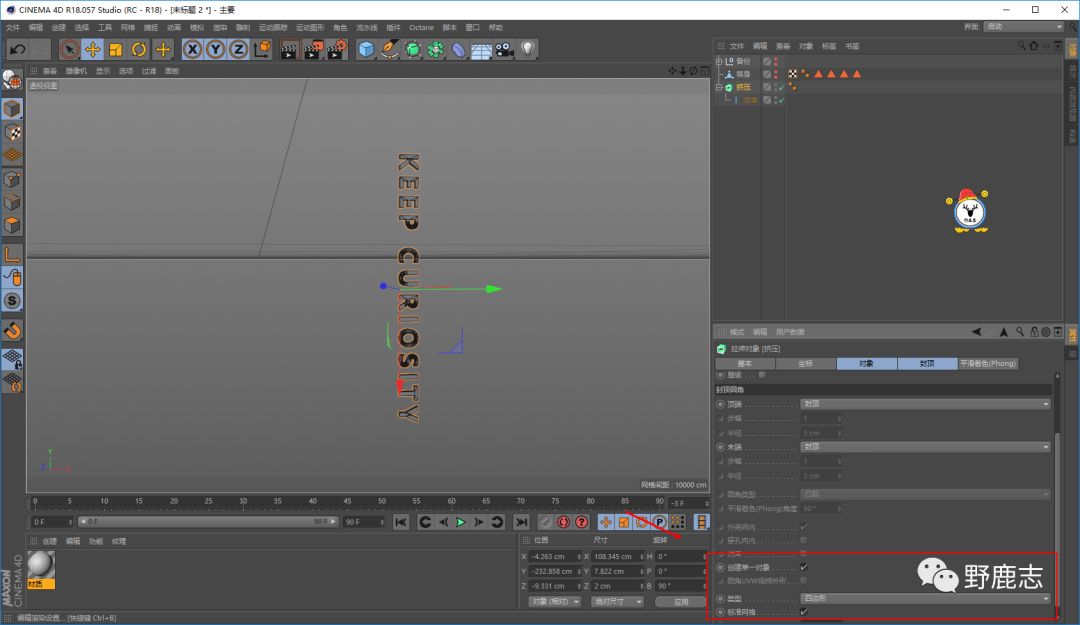Click the 应用 apply button

pyautogui.click(x=681, y=602)
